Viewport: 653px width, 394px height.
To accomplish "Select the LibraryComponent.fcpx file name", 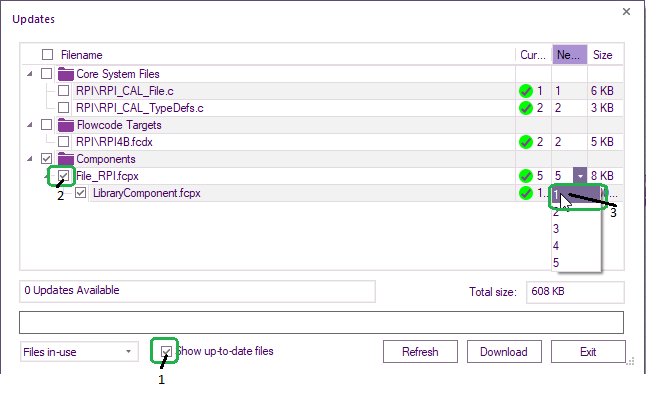I will pos(147,193).
